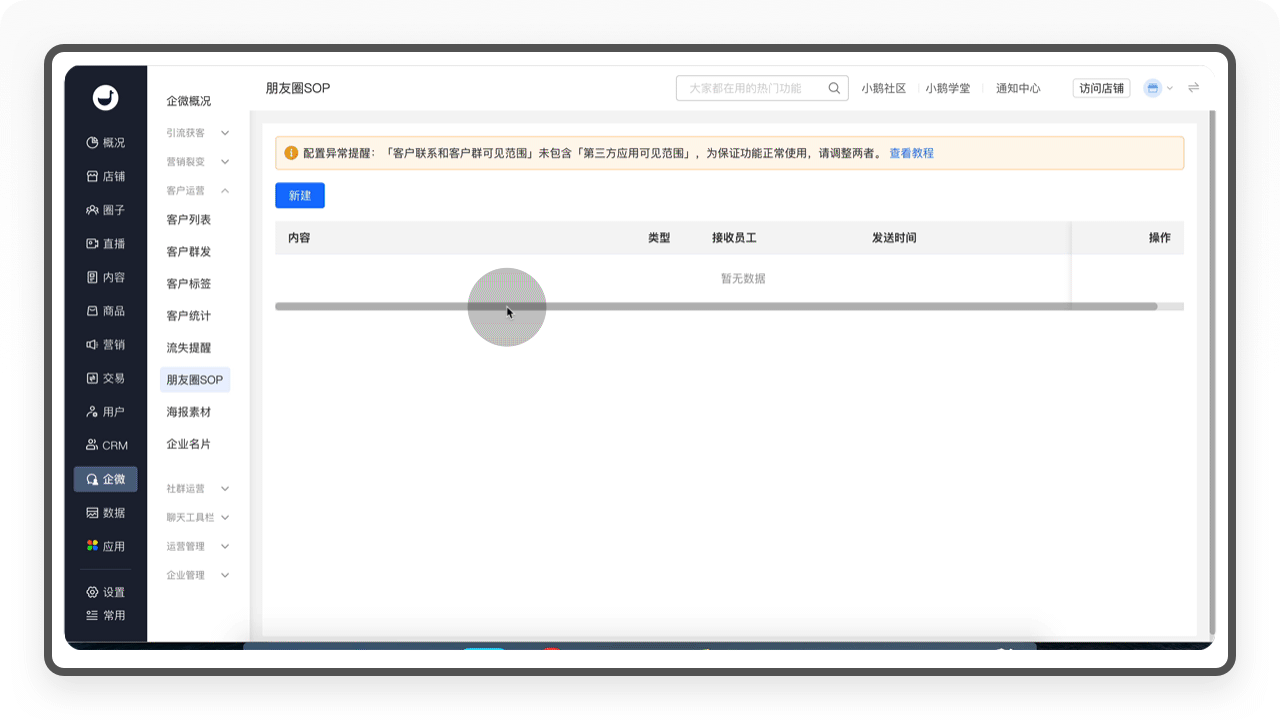Click the 访问店铺 button
Image resolution: width=1280 pixels, height=720 pixels.
click(x=1101, y=88)
